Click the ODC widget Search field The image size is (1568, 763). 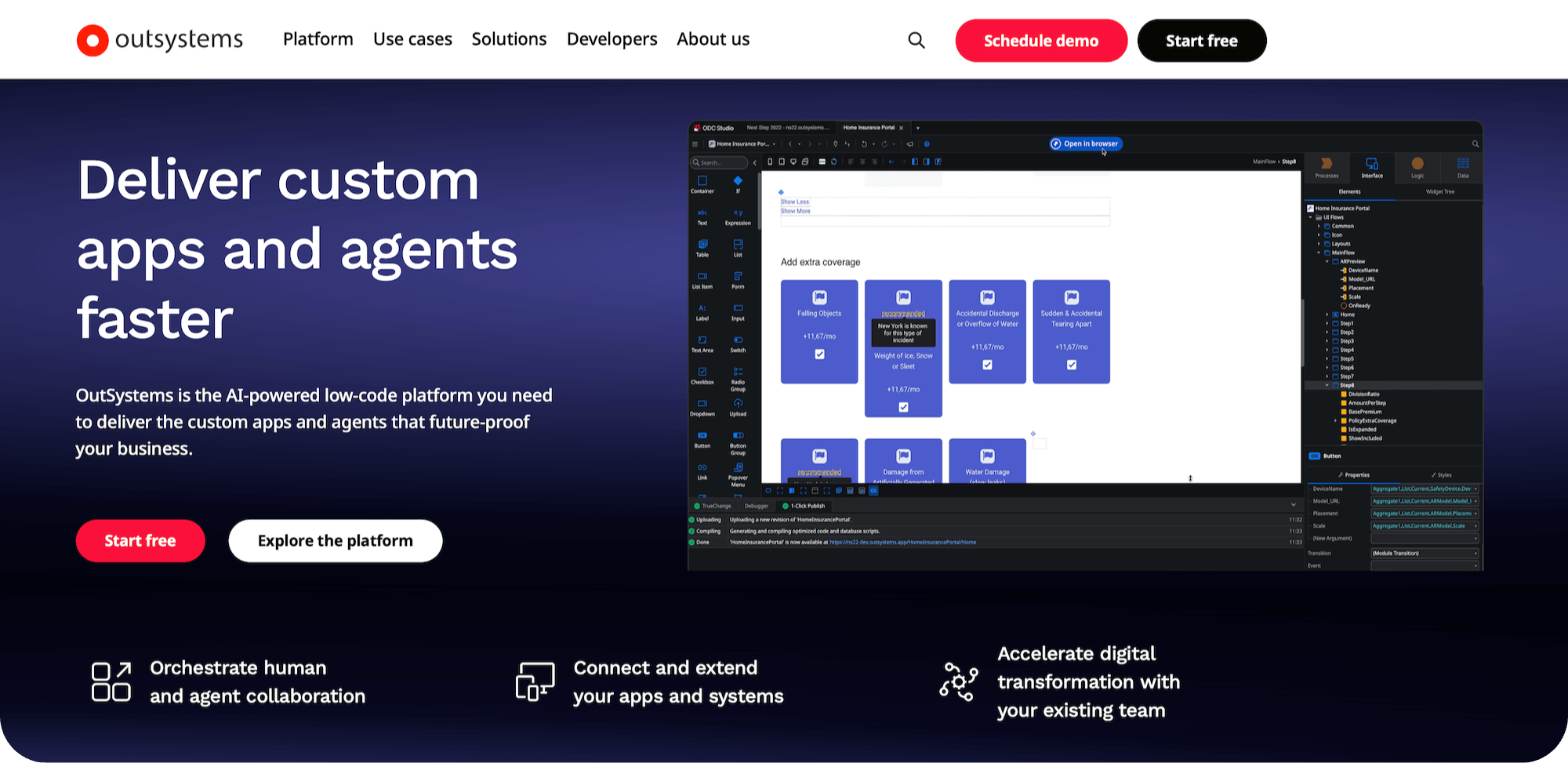pos(719,162)
